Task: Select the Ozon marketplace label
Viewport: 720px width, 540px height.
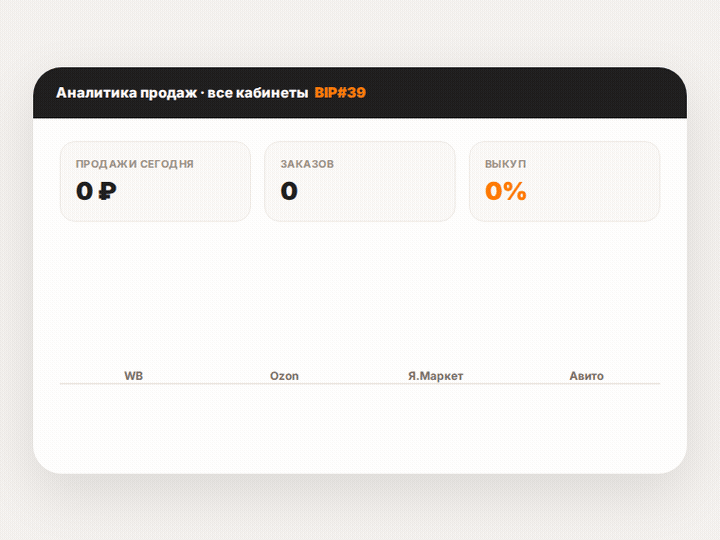Action: (x=284, y=376)
